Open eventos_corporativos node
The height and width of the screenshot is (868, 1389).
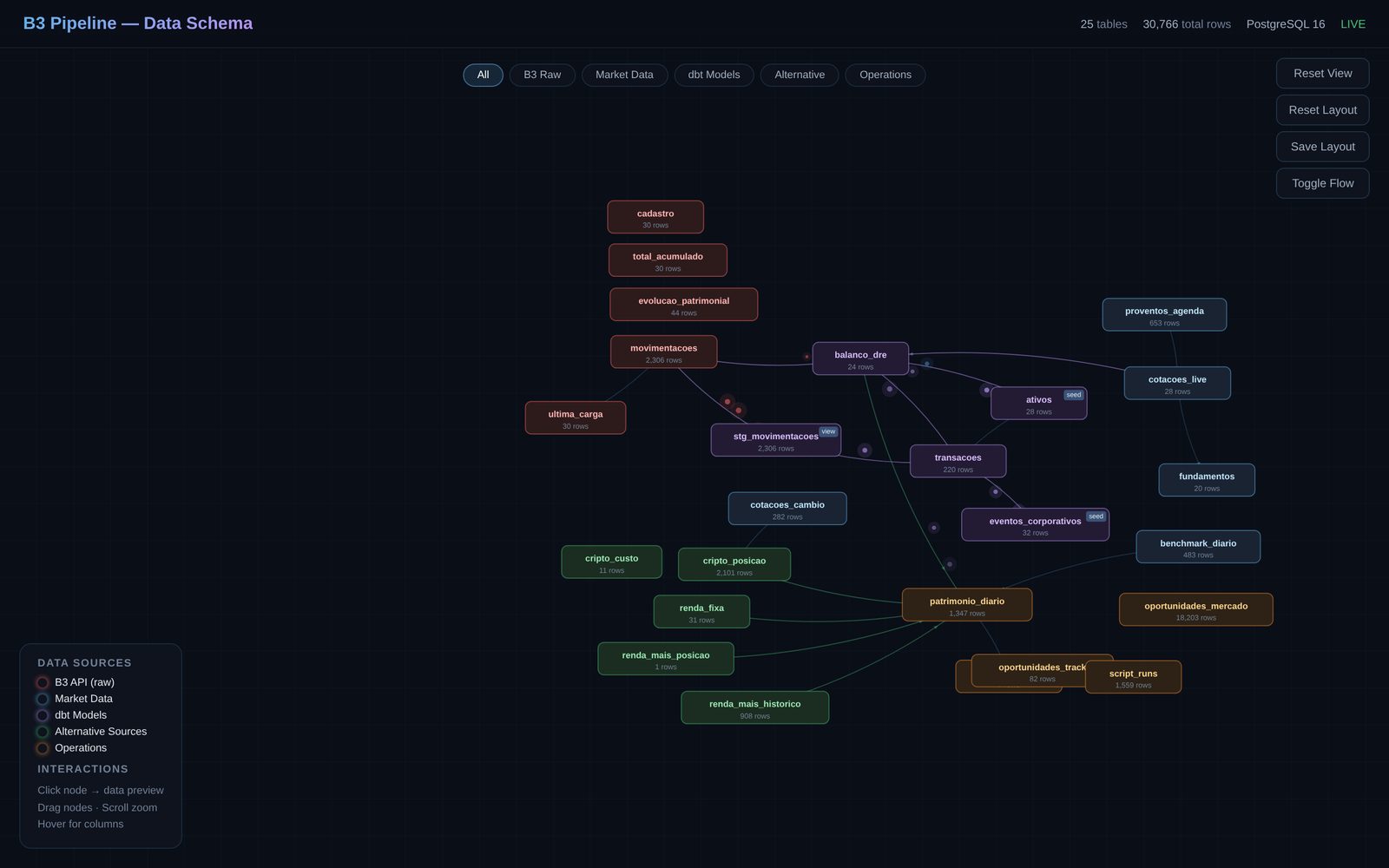[1035, 524]
